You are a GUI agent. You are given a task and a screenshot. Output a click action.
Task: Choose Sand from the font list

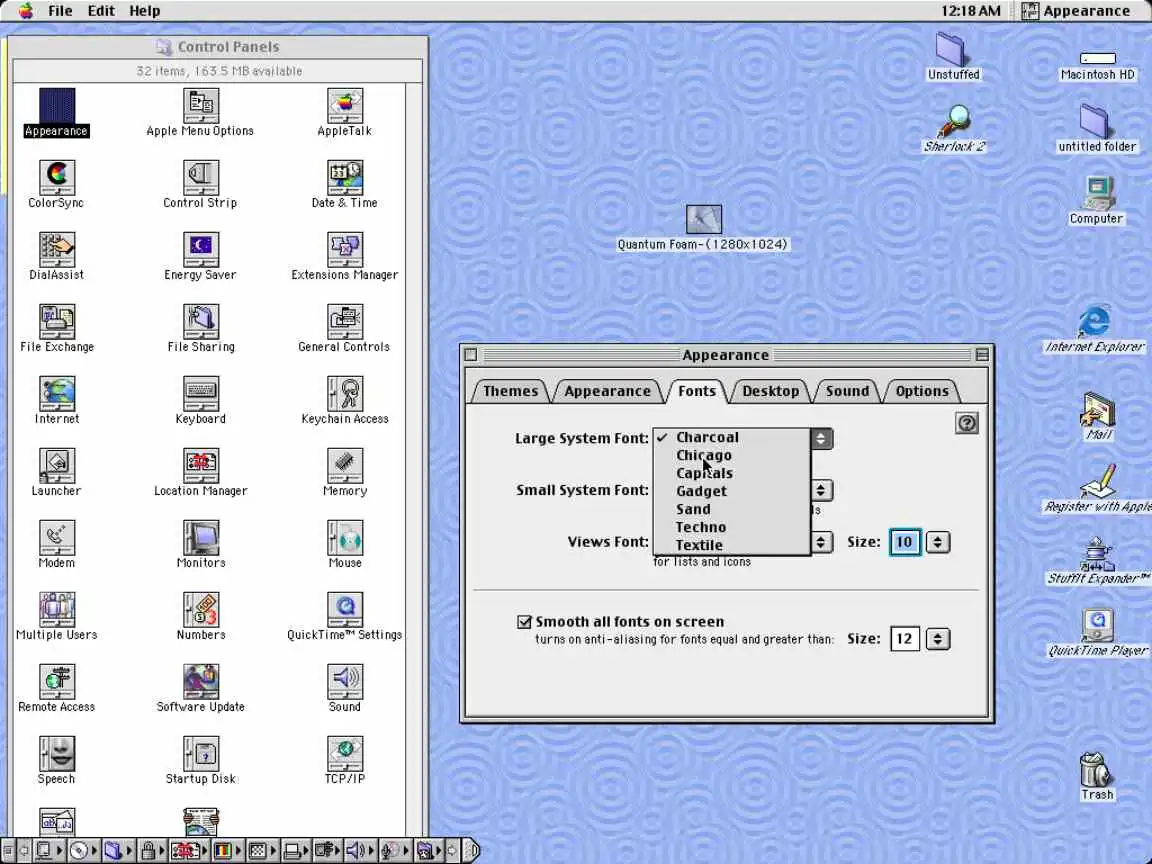732,509
